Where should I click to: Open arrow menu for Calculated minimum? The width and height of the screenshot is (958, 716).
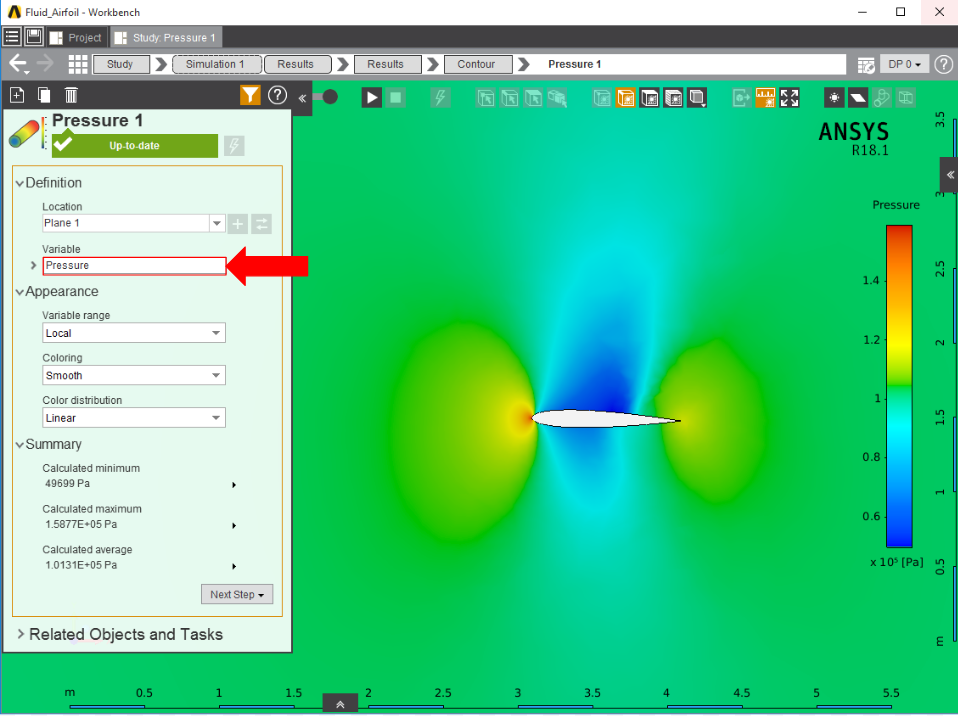(x=234, y=484)
